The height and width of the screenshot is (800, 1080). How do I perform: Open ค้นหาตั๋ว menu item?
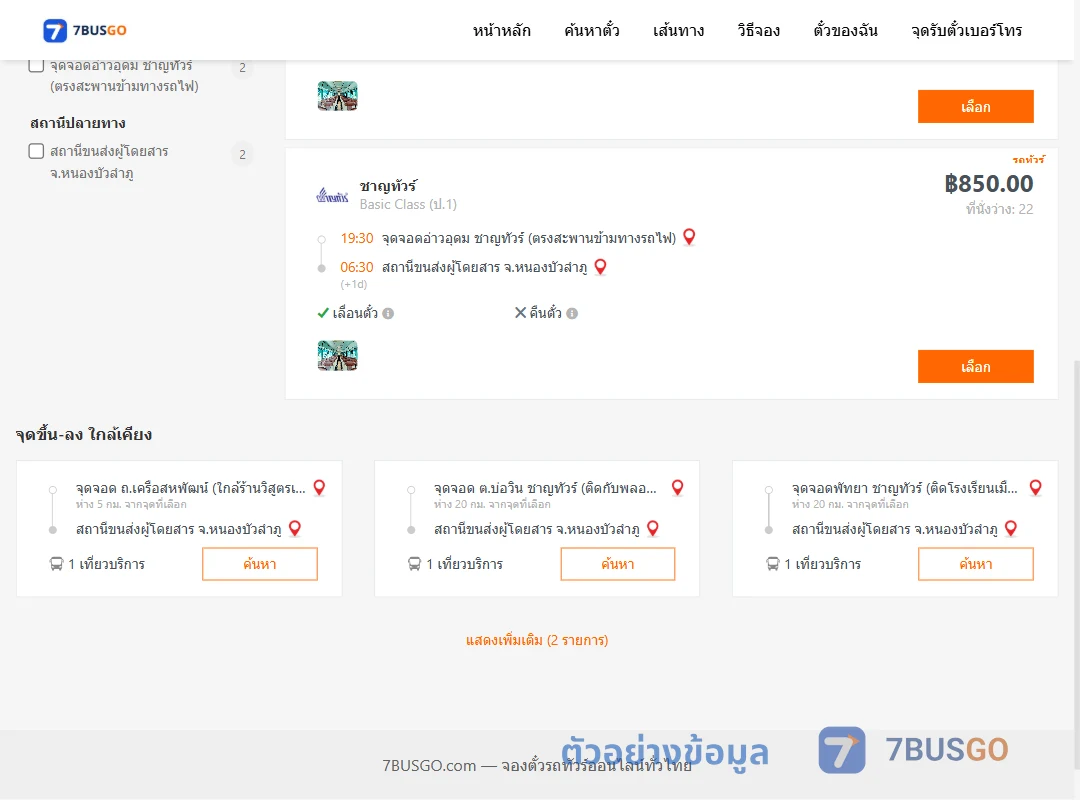[592, 30]
